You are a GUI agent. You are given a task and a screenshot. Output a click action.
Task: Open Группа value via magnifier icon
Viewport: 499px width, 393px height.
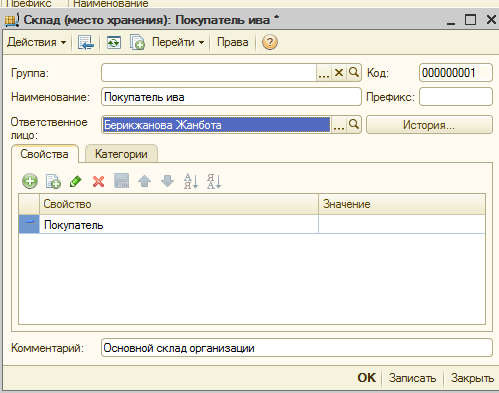(x=354, y=73)
